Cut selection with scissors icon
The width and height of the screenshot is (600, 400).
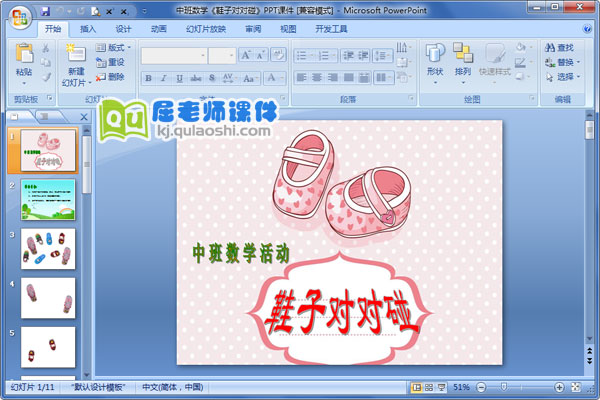tap(46, 47)
